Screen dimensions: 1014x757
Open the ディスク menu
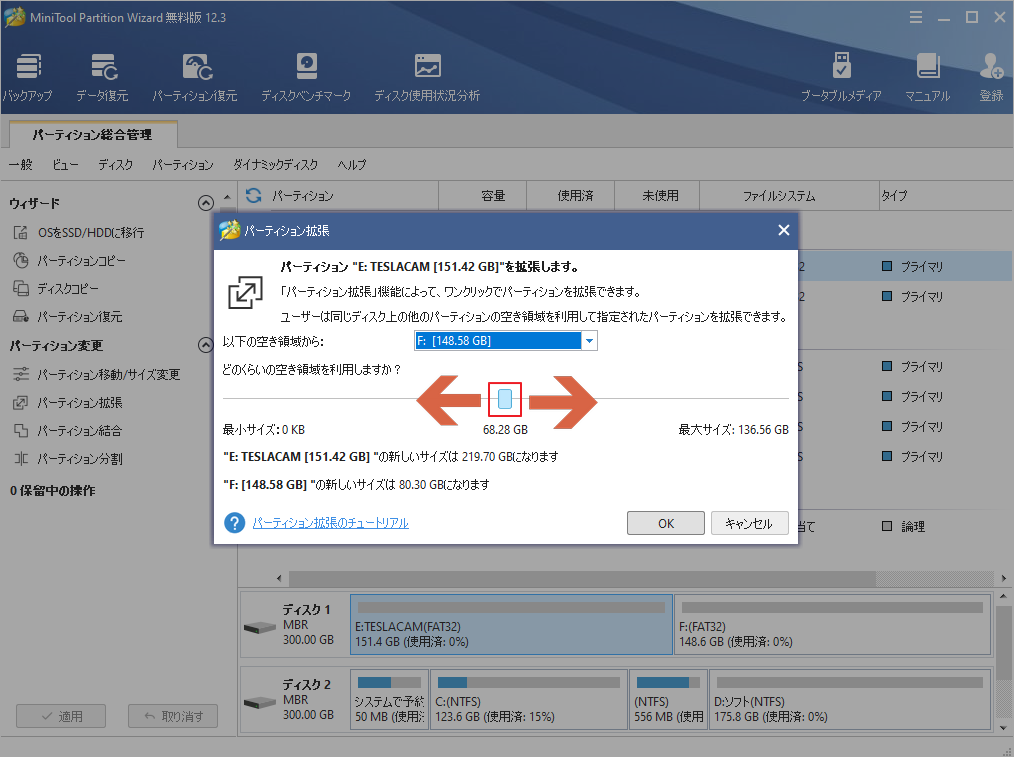coord(116,165)
